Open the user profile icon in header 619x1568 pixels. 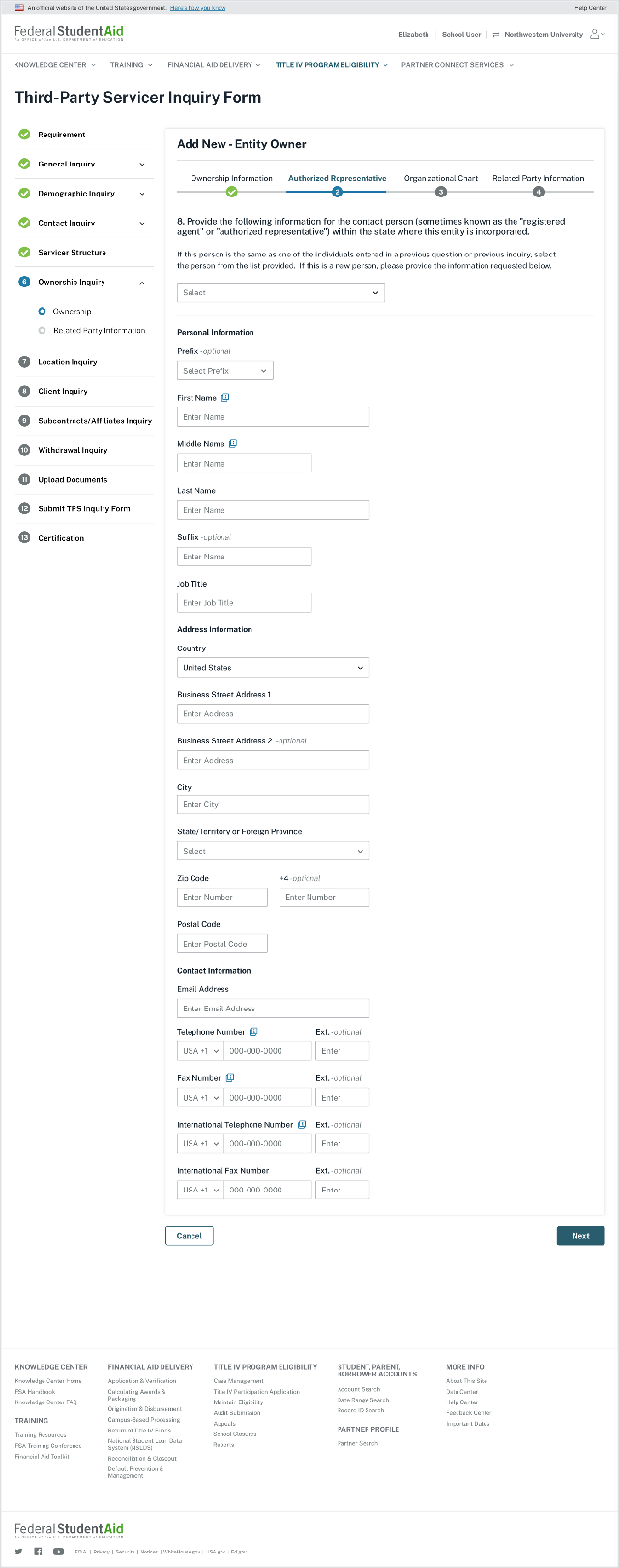[x=597, y=34]
